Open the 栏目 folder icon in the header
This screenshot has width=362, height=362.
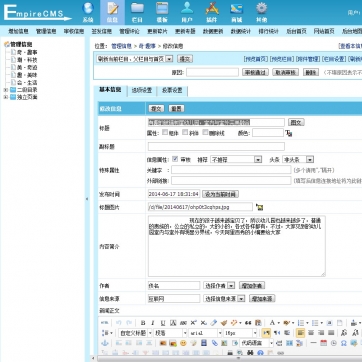click(x=137, y=8)
